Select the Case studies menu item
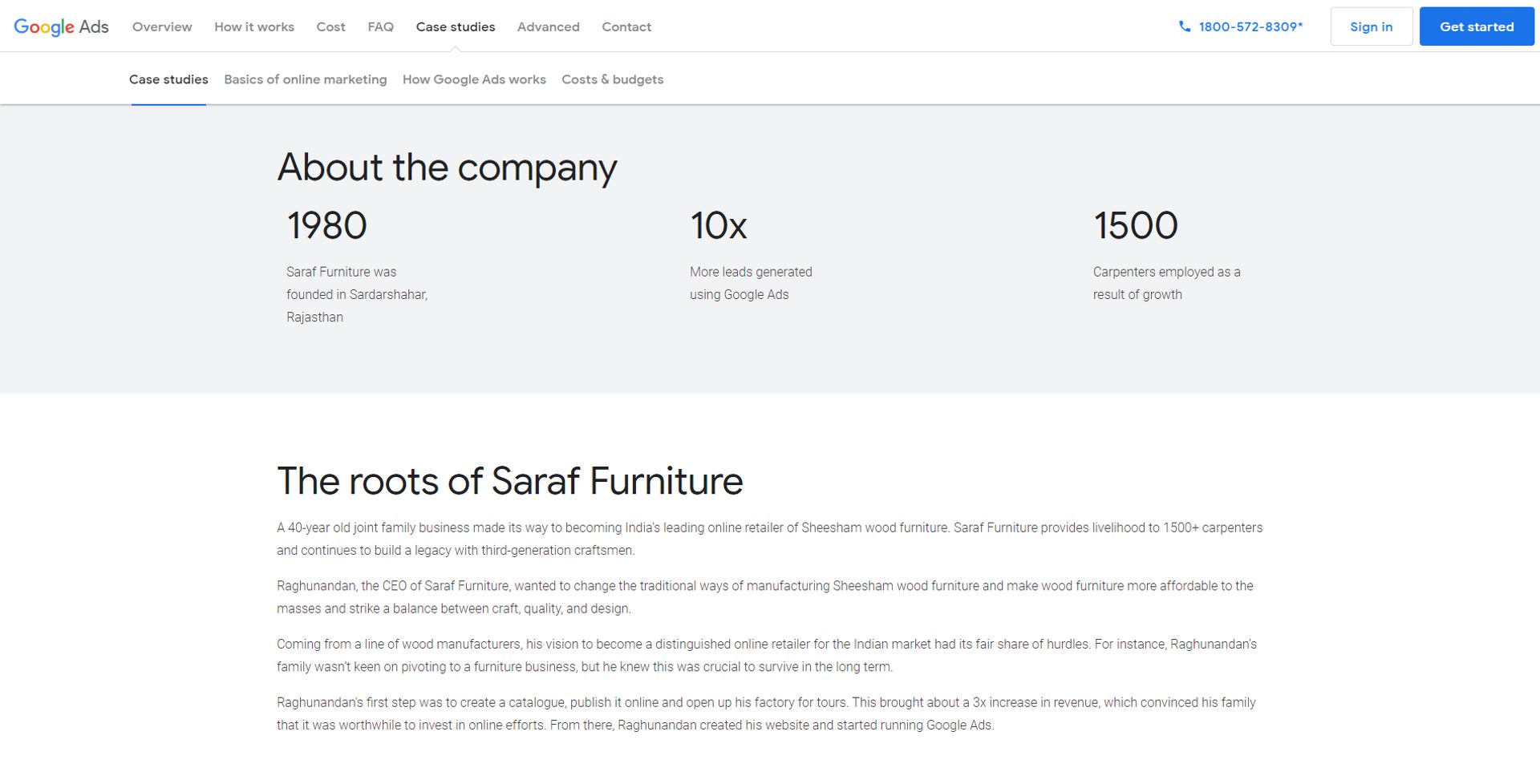Viewport: 1540px width, 784px height. click(x=455, y=26)
